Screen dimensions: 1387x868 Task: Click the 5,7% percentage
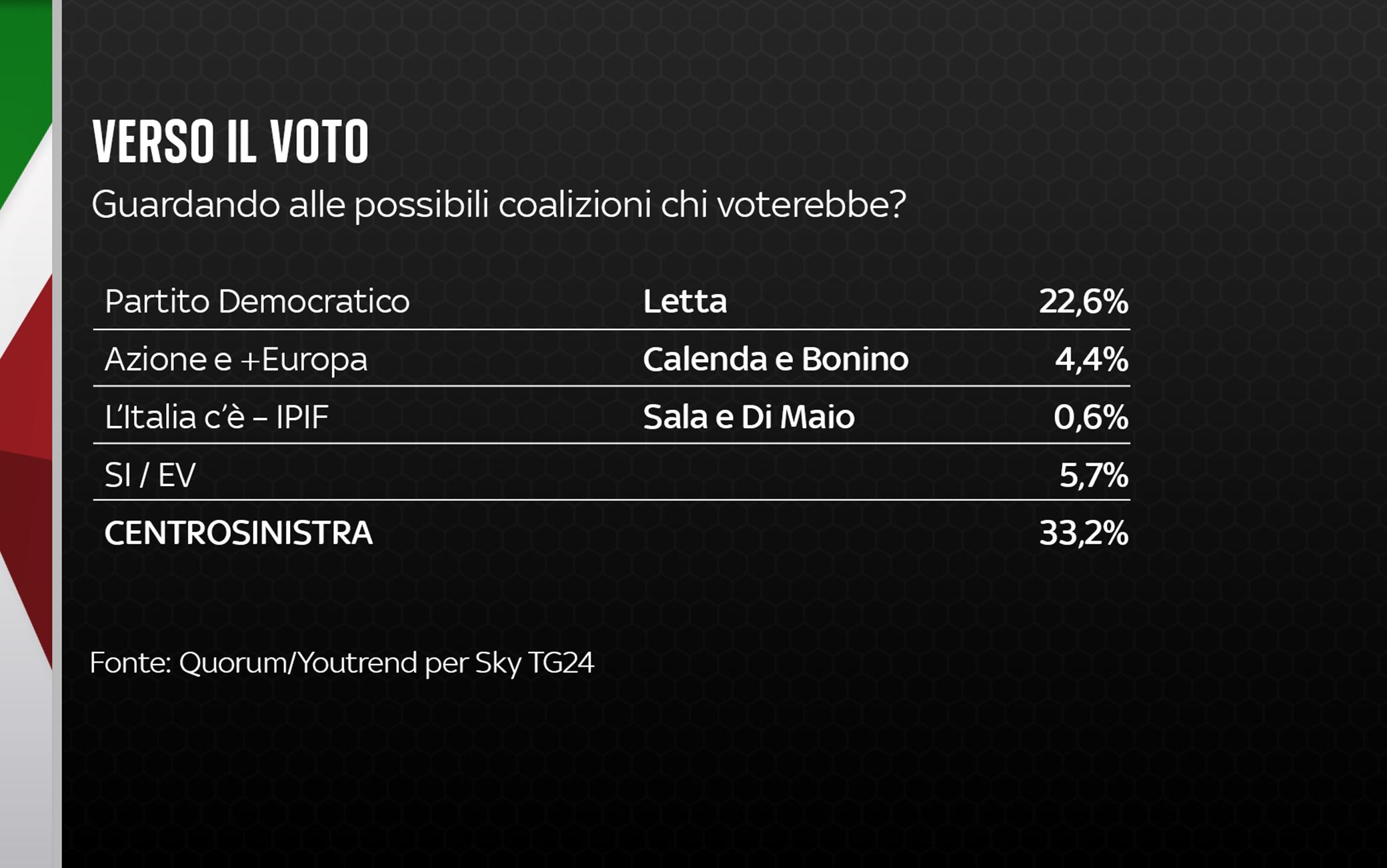click(1094, 475)
